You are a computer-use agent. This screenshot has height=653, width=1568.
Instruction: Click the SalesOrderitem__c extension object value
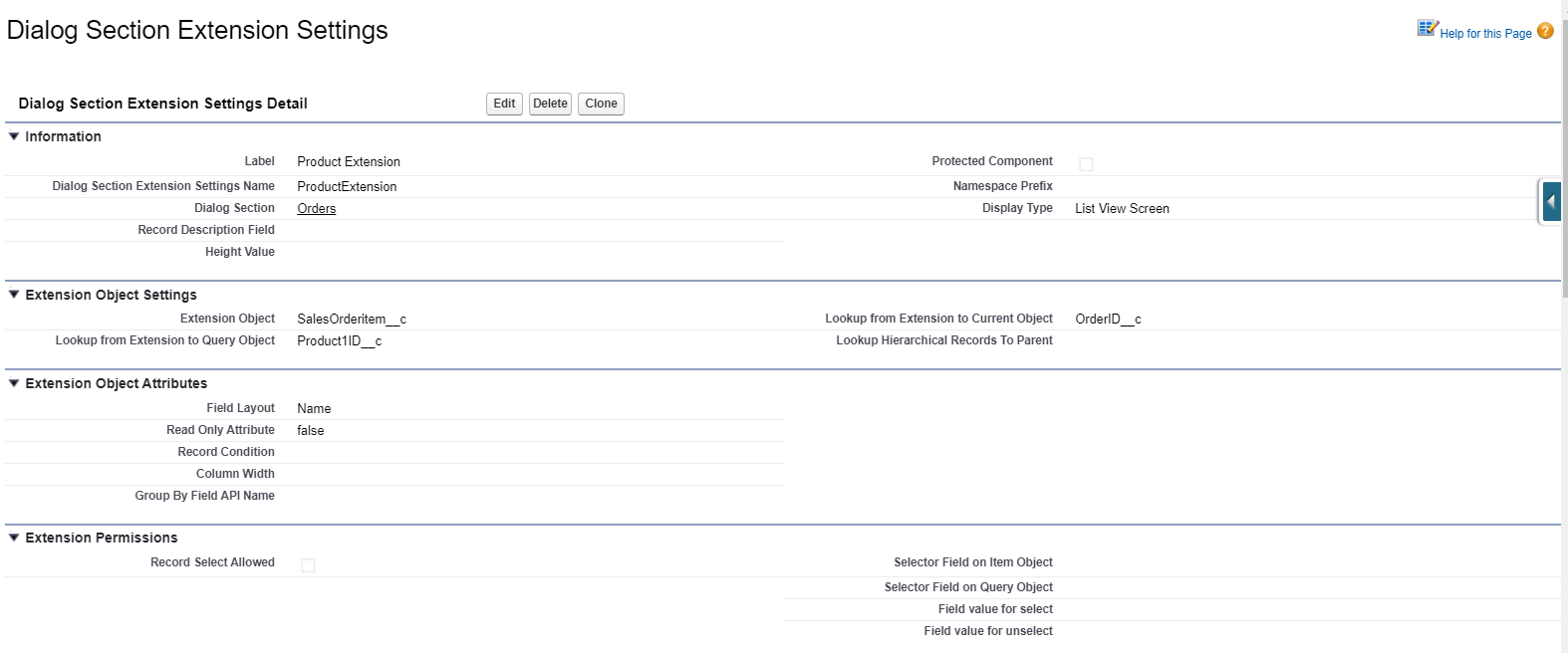click(x=352, y=320)
